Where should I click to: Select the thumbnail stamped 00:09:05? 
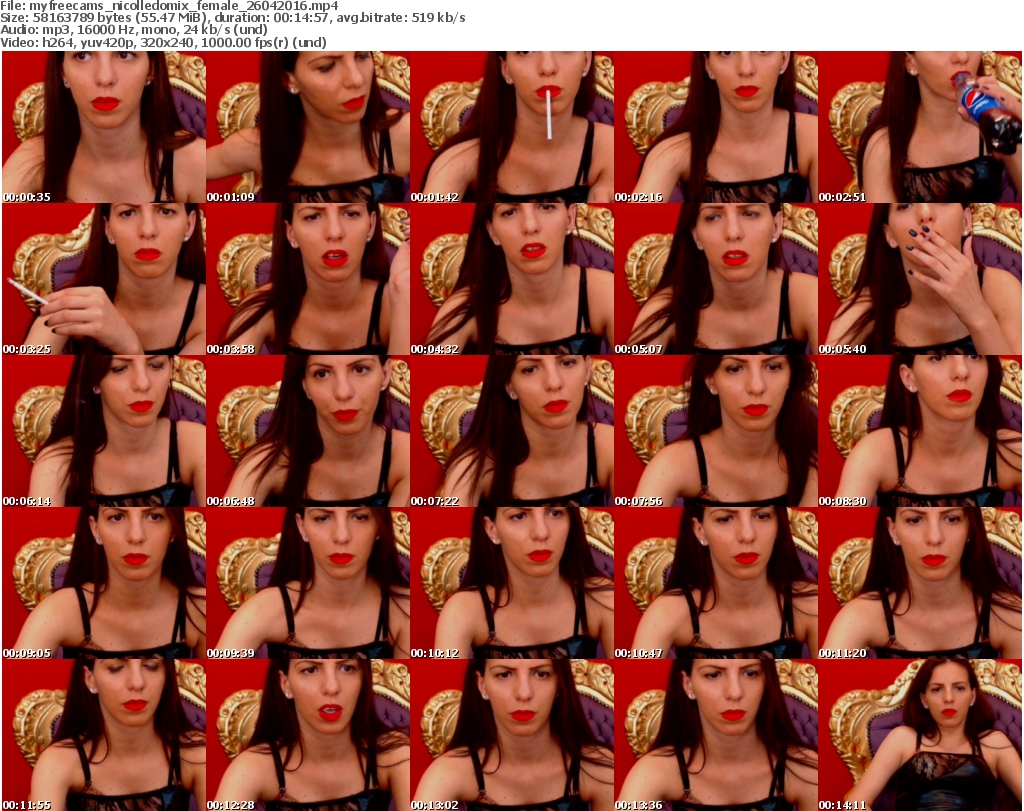point(104,584)
